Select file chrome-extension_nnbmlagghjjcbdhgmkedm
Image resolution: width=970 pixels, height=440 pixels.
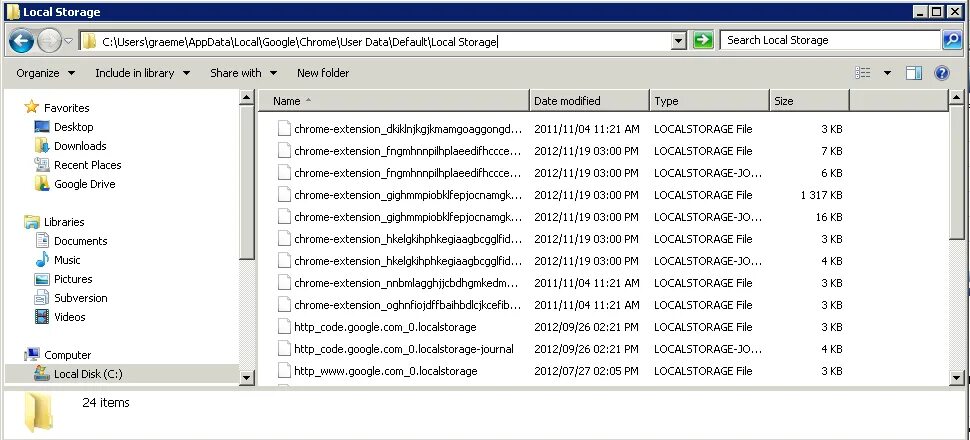(x=406, y=283)
